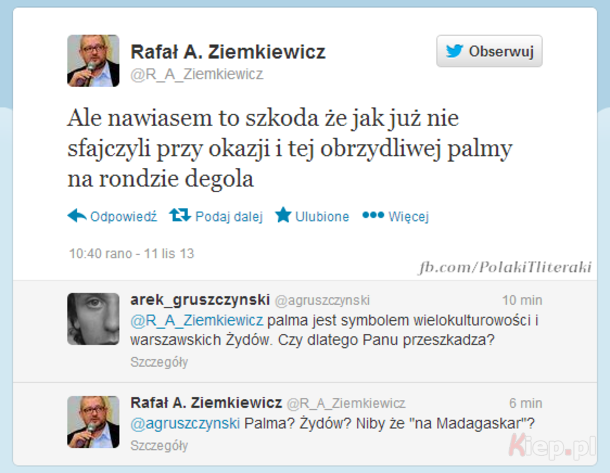610x473 pixels.
Task: Expand the Więcej options menu
Action: pos(408,216)
